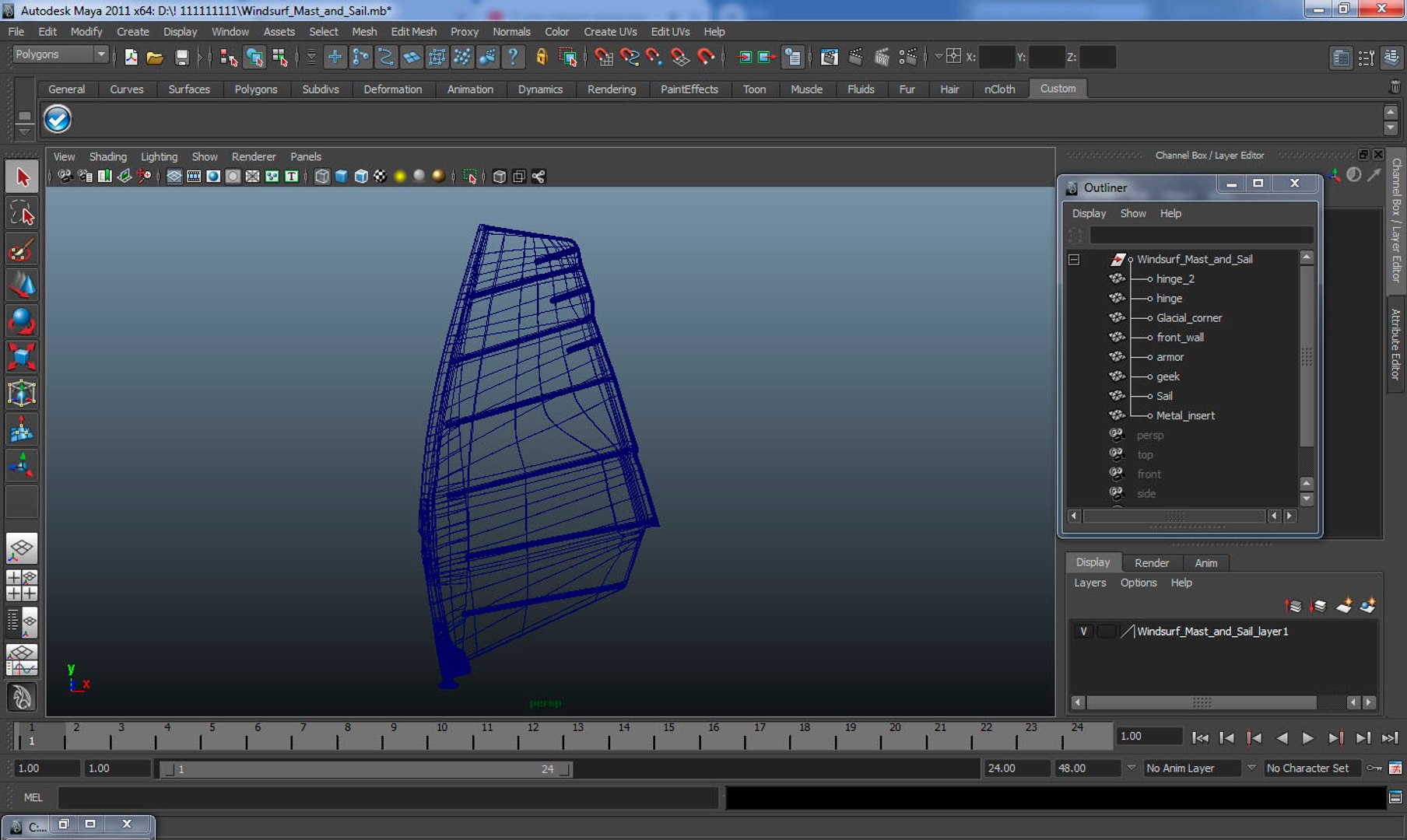Go to start of playback range
The image size is (1407, 840).
tap(1200, 737)
